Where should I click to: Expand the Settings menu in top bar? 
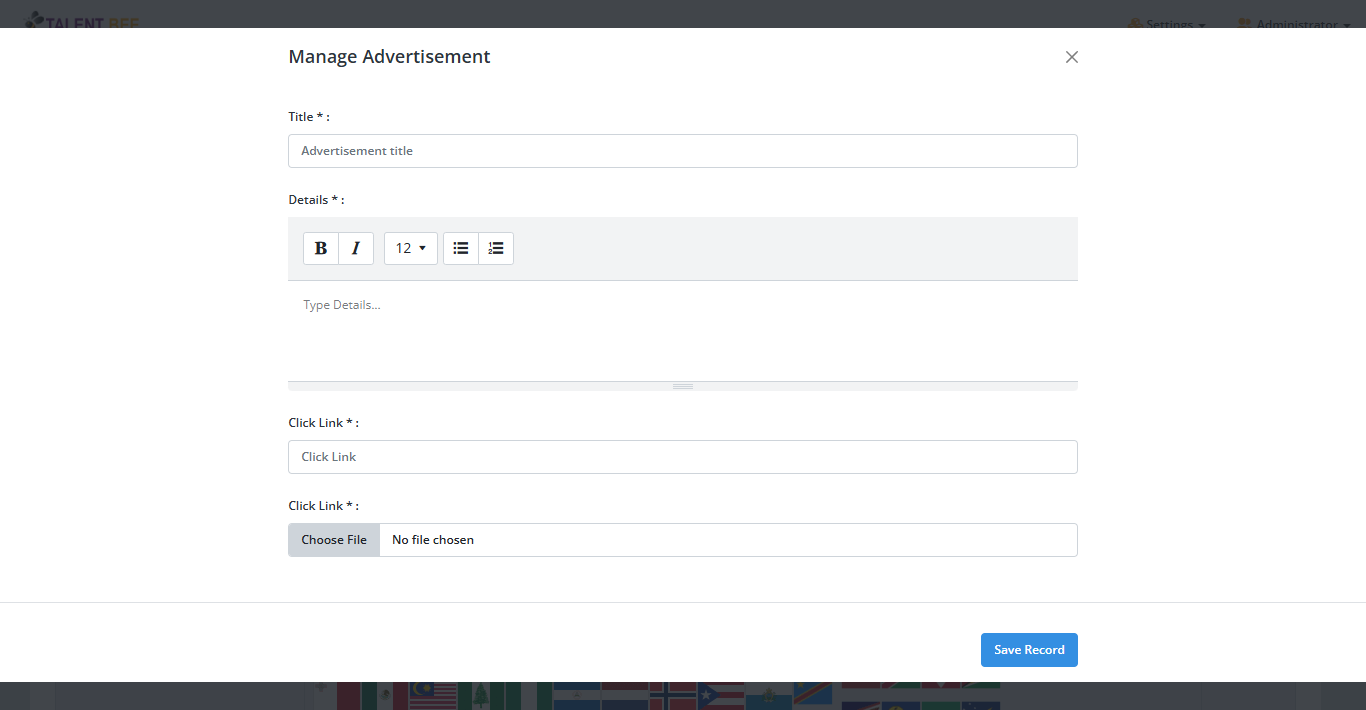1166,23
